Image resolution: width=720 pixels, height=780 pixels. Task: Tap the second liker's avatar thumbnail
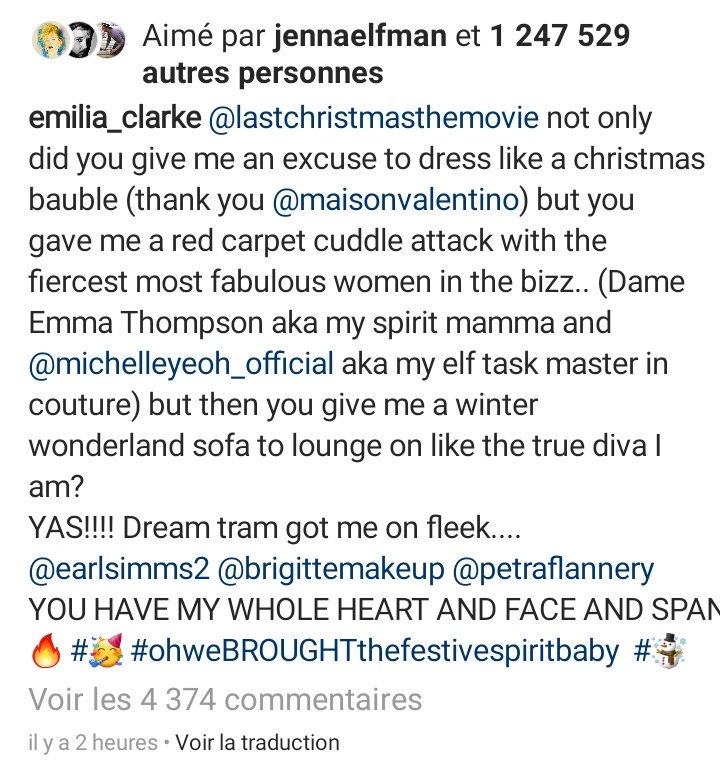click(82, 40)
